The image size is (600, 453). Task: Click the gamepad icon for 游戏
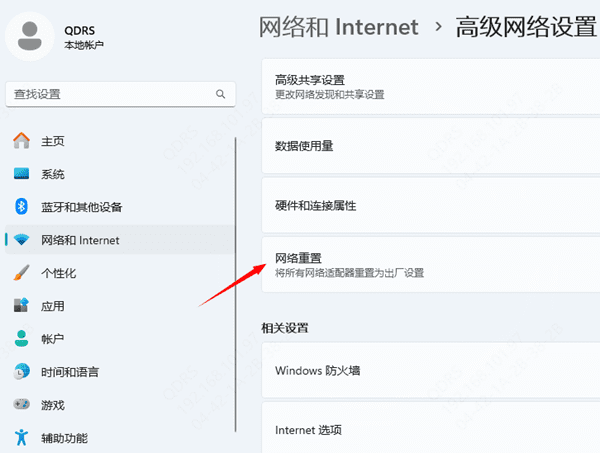(21, 404)
